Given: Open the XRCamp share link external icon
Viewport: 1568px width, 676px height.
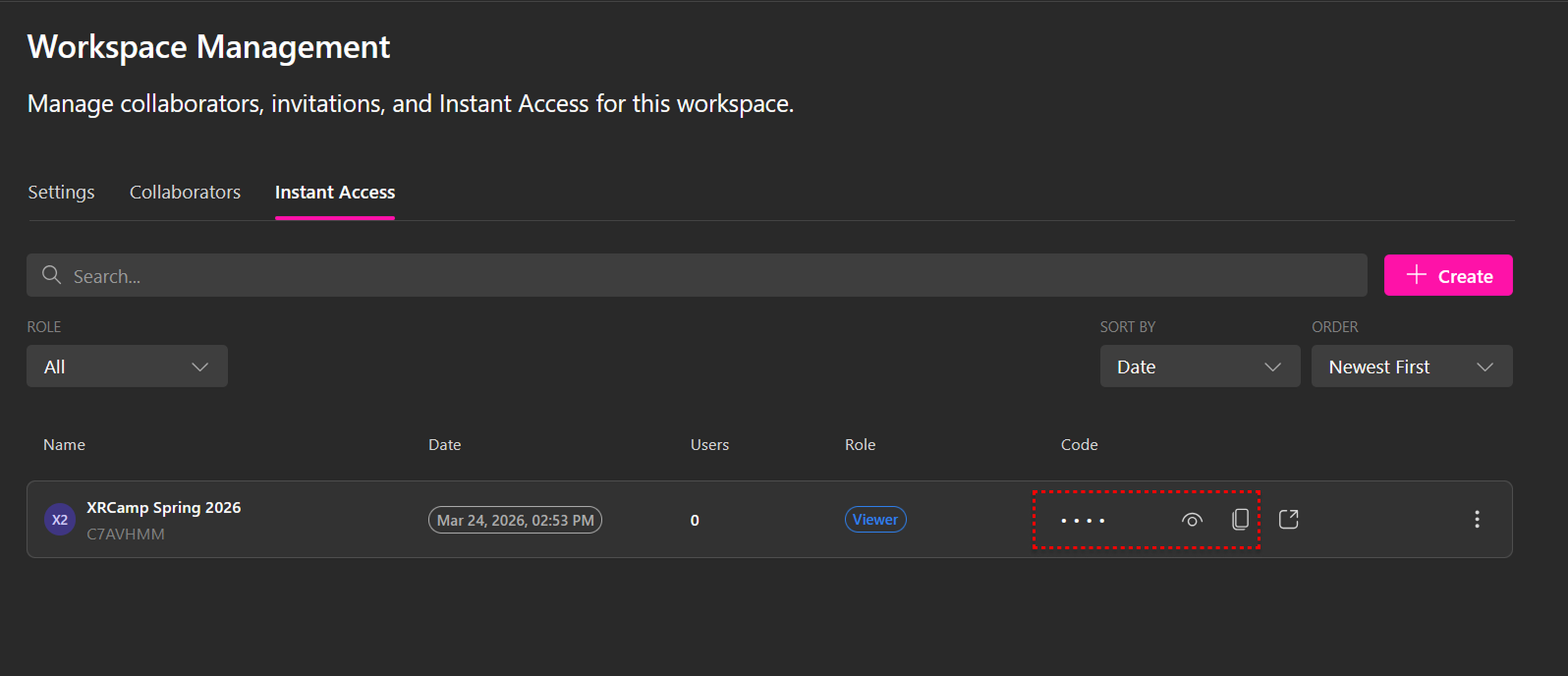Looking at the screenshot, I should point(1288,520).
